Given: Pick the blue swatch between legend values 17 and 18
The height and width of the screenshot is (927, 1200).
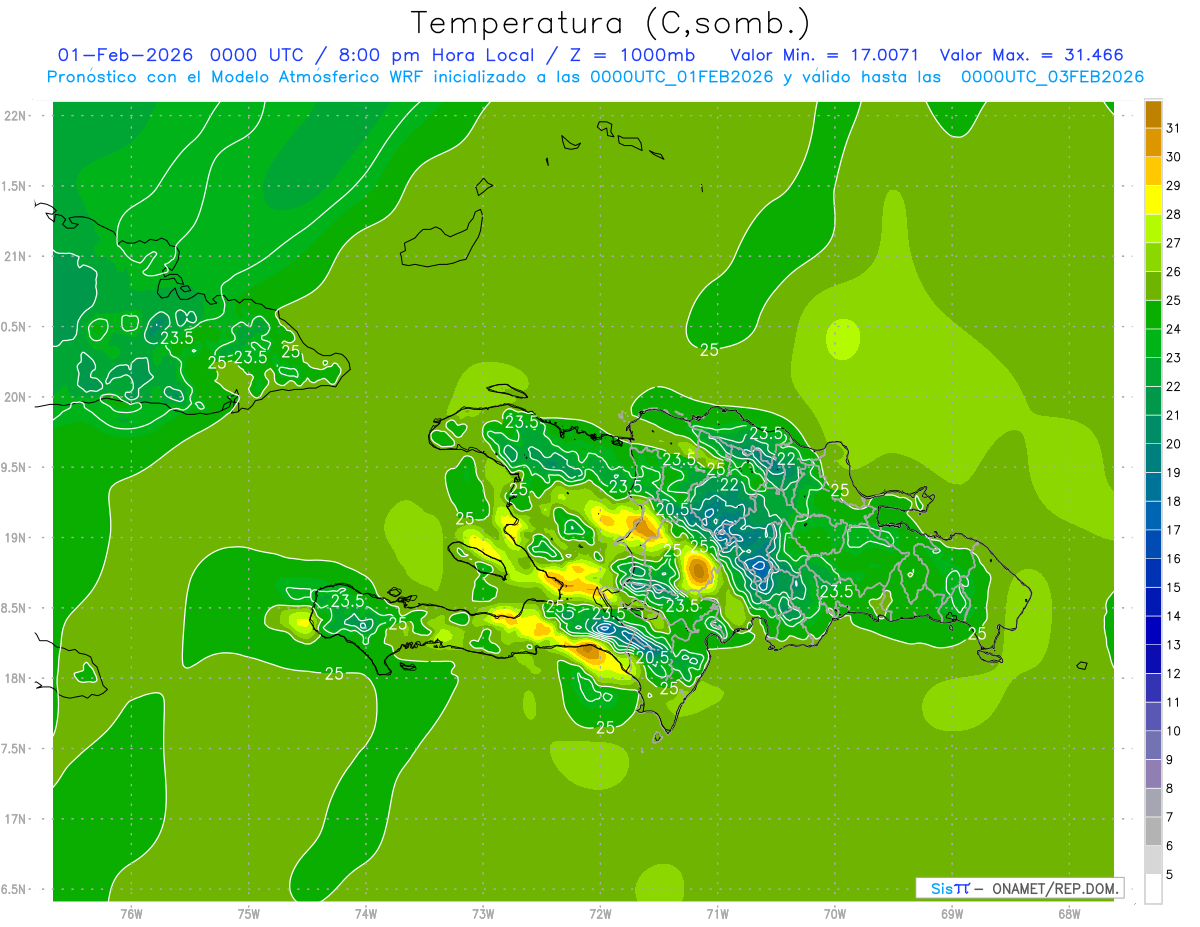Looking at the screenshot, I should tap(1153, 515).
